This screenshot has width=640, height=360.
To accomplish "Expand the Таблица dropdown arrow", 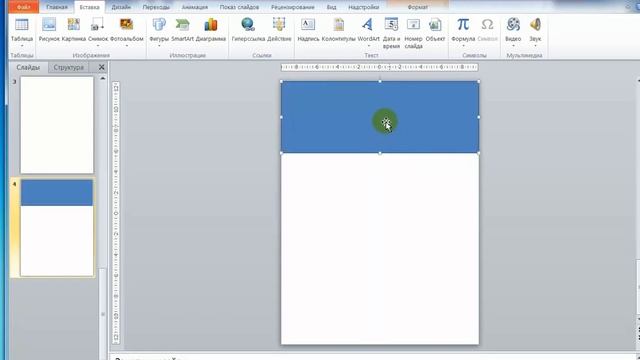I will (x=22, y=46).
